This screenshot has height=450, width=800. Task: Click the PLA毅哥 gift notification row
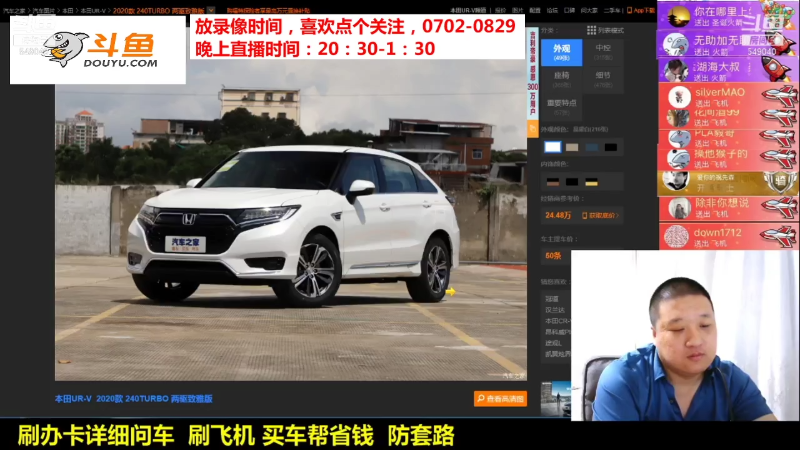point(729,138)
